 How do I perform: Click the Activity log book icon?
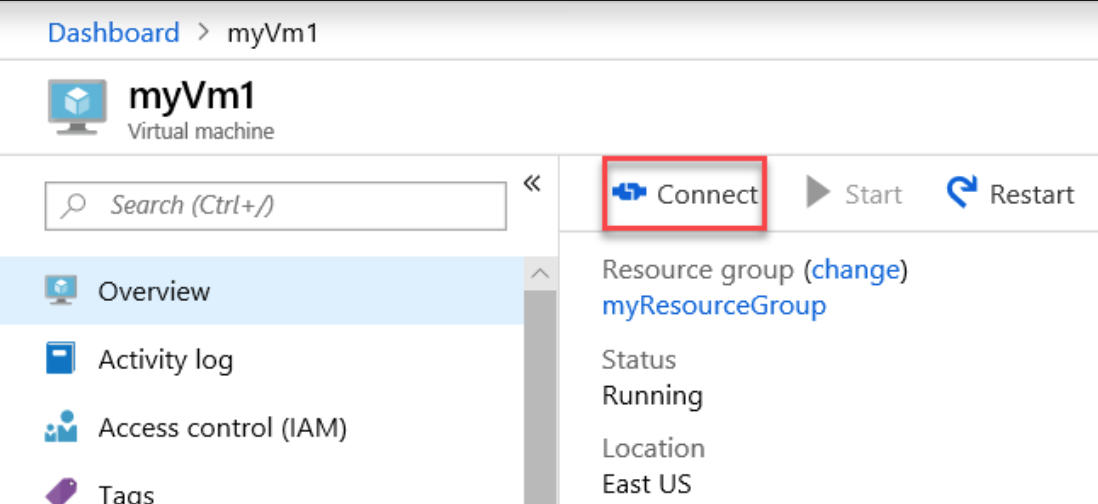(60, 358)
